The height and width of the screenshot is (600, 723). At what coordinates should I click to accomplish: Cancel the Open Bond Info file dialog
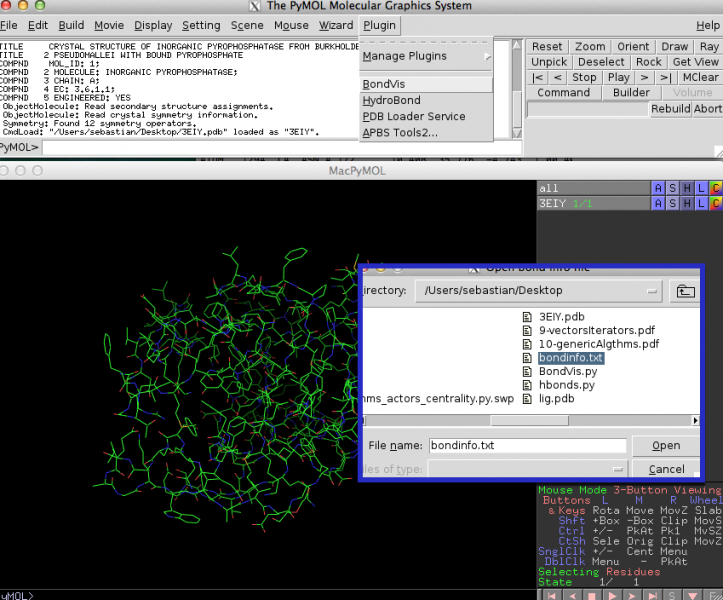click(x=666, y=469)
